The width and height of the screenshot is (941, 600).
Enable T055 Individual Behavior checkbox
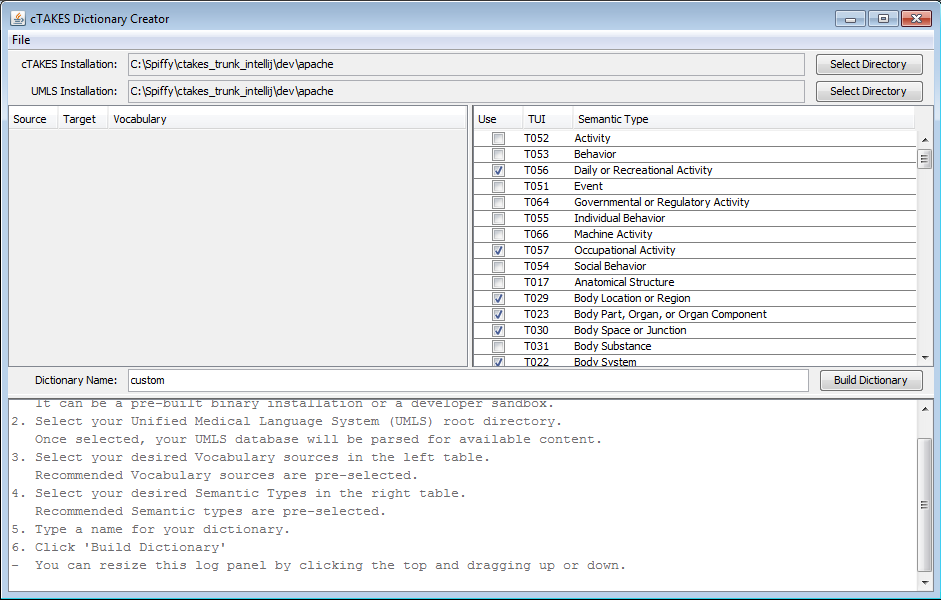coord(498,218)
